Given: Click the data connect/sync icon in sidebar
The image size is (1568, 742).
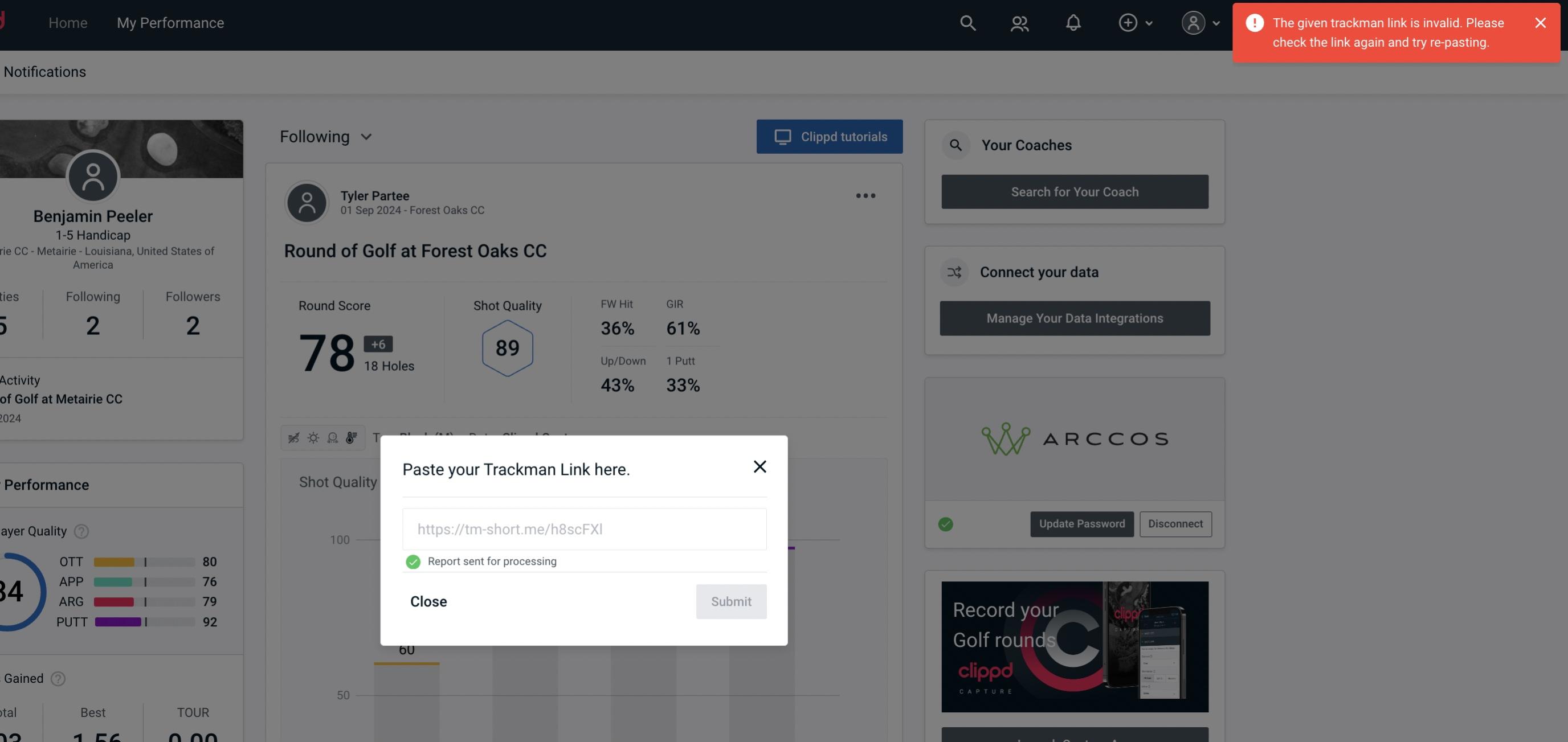Looking at the screenshot, I should (955, 272).
